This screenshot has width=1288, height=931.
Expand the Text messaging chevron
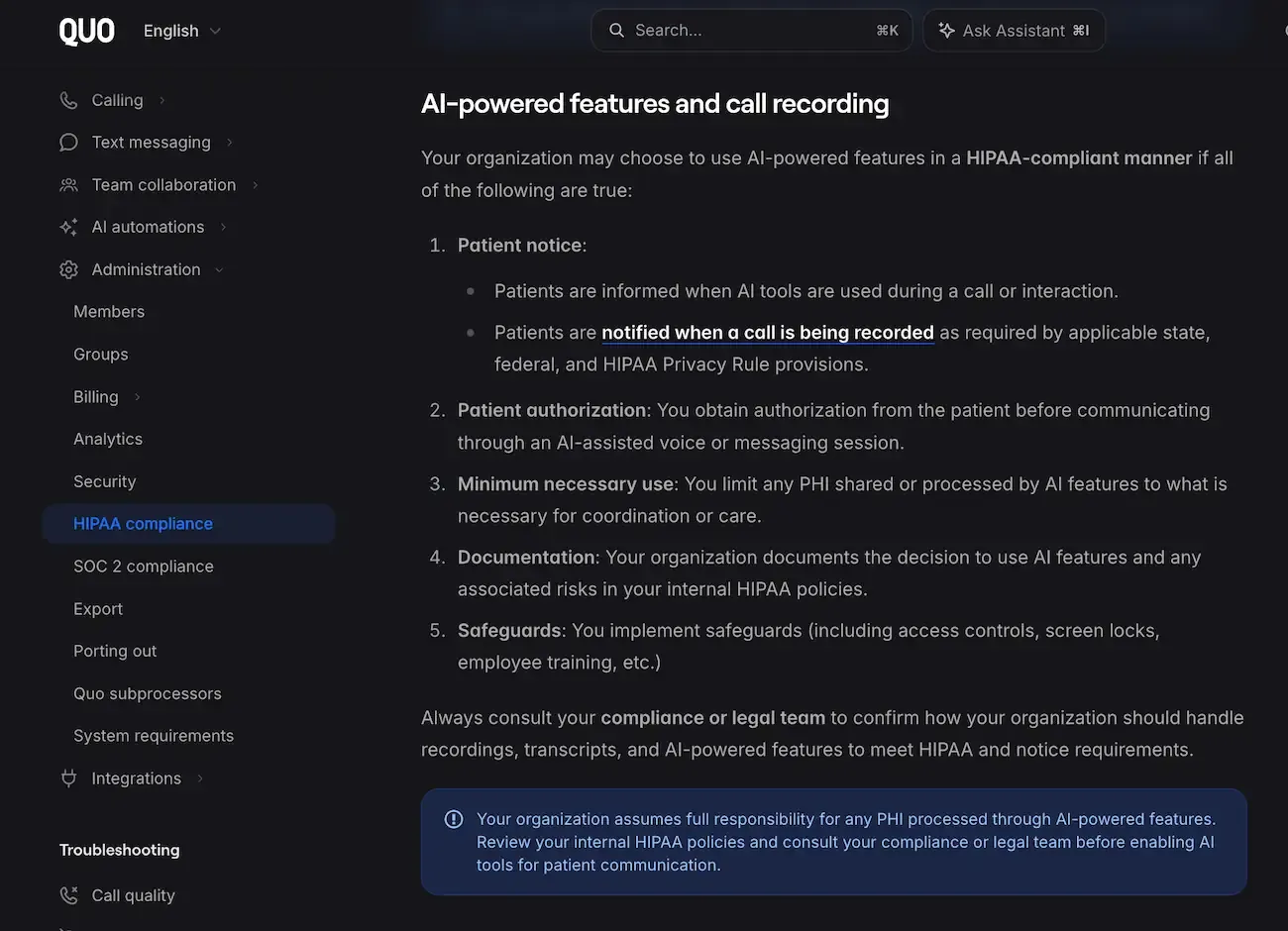pyautogui.click(x=230, y=143)
